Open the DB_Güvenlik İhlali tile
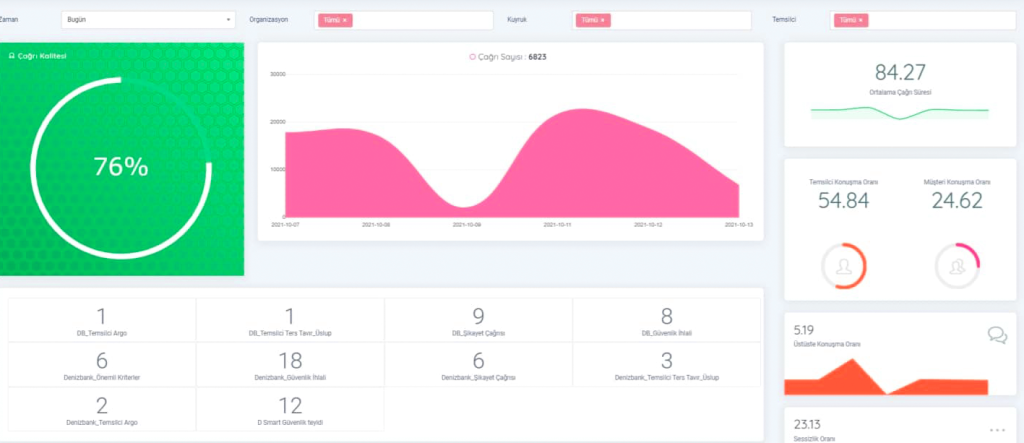This screenshot has height=443, width=1024. pyautogui.click(x=666, y=320)
